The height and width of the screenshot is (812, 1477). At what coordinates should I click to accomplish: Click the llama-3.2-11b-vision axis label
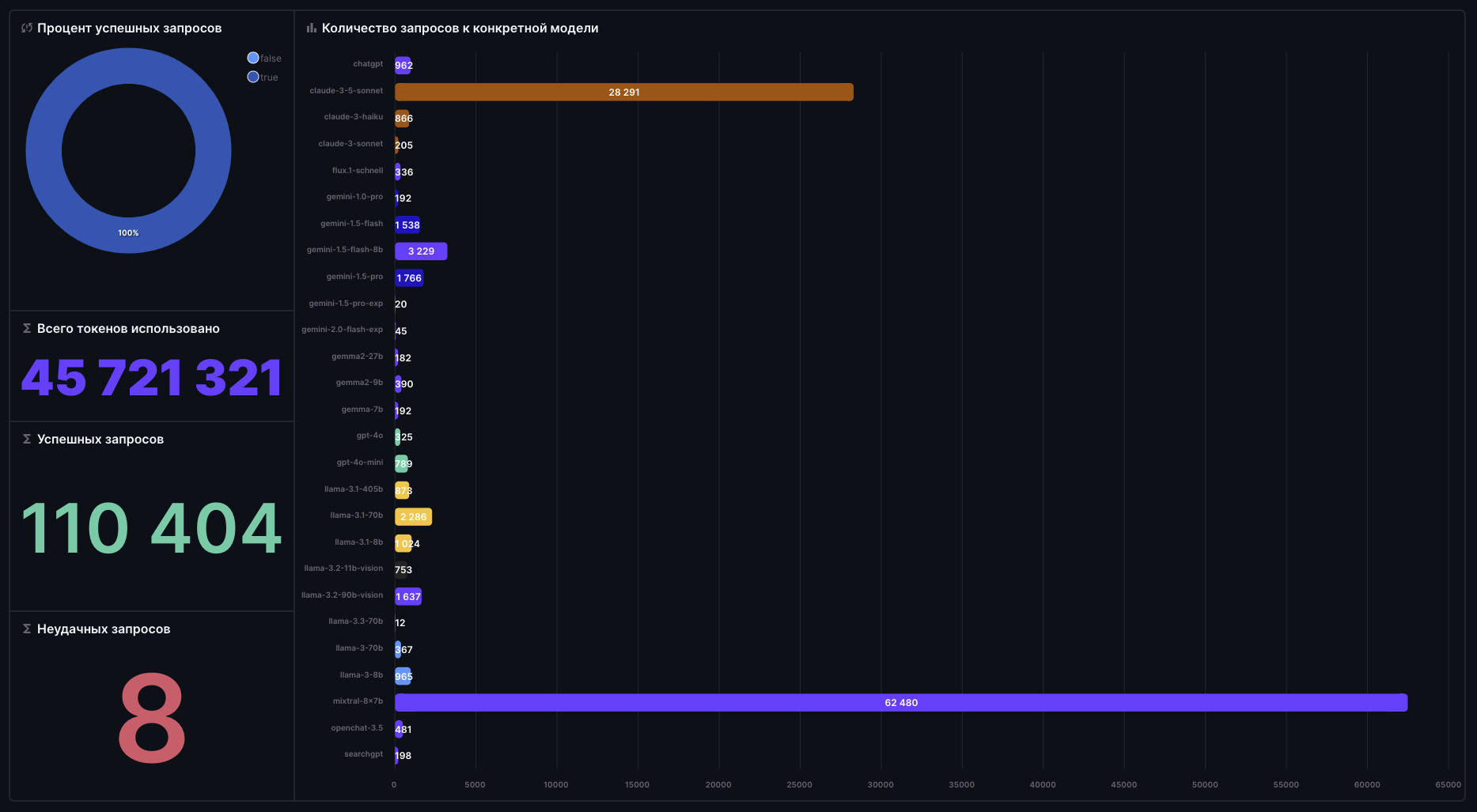pyautogui.click(x=343, y=568)
